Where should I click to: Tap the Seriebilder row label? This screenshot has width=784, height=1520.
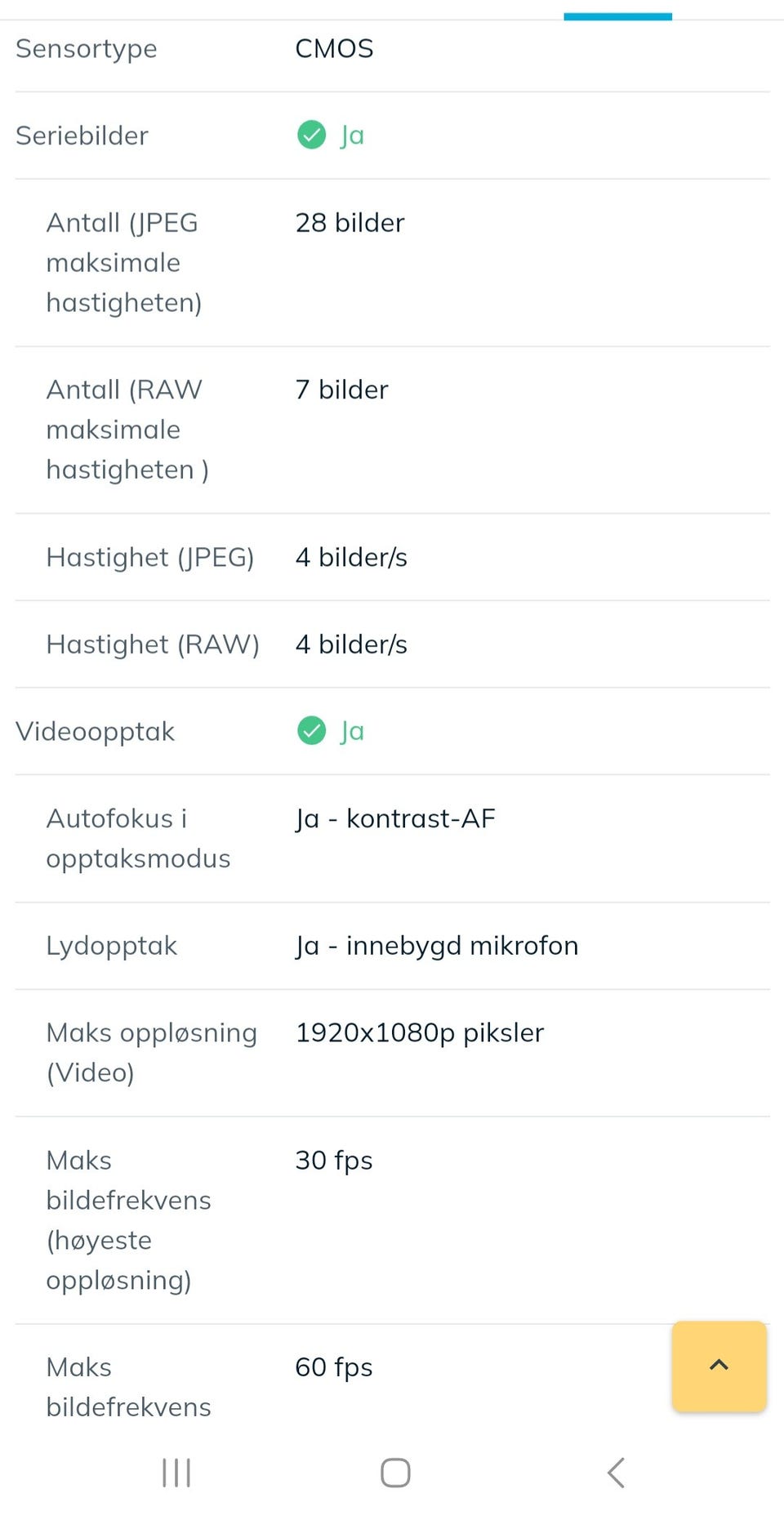(82, 135)
